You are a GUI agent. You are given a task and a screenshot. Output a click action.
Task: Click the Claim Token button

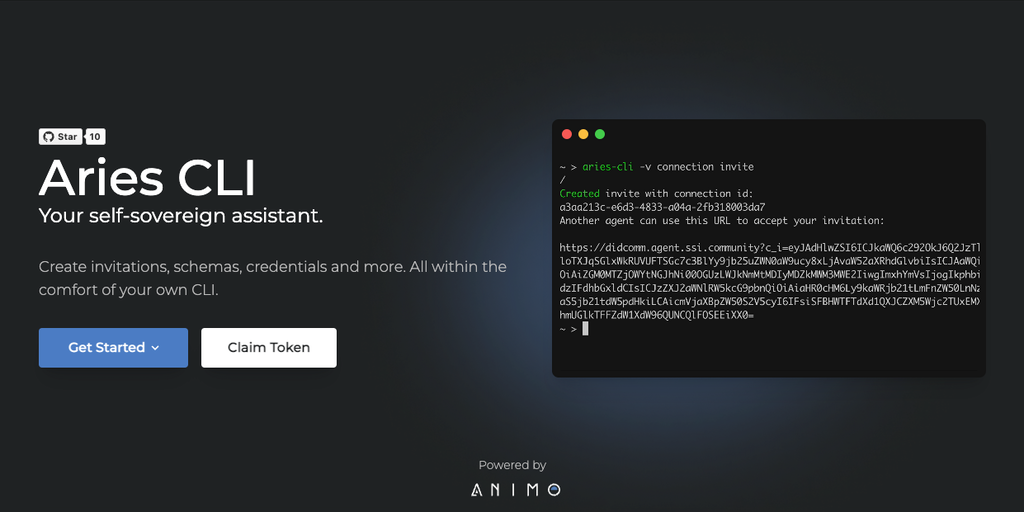(x=269, y=347)
